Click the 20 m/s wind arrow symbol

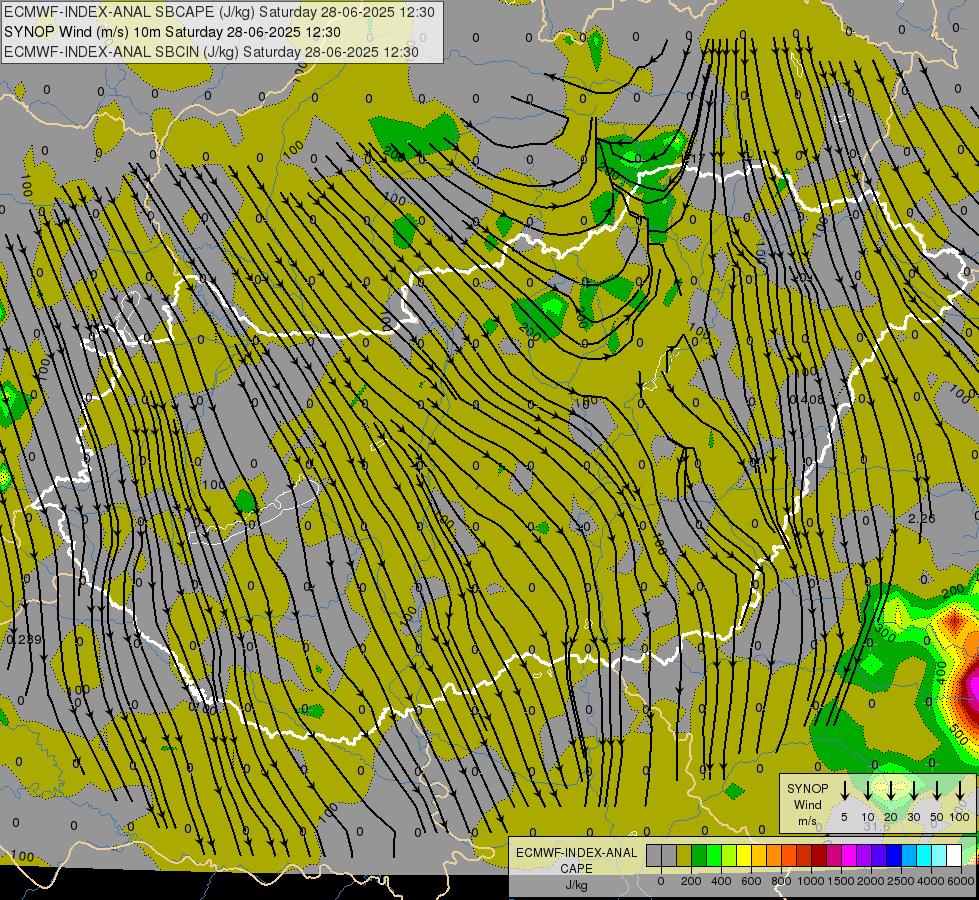click(891, 790)
